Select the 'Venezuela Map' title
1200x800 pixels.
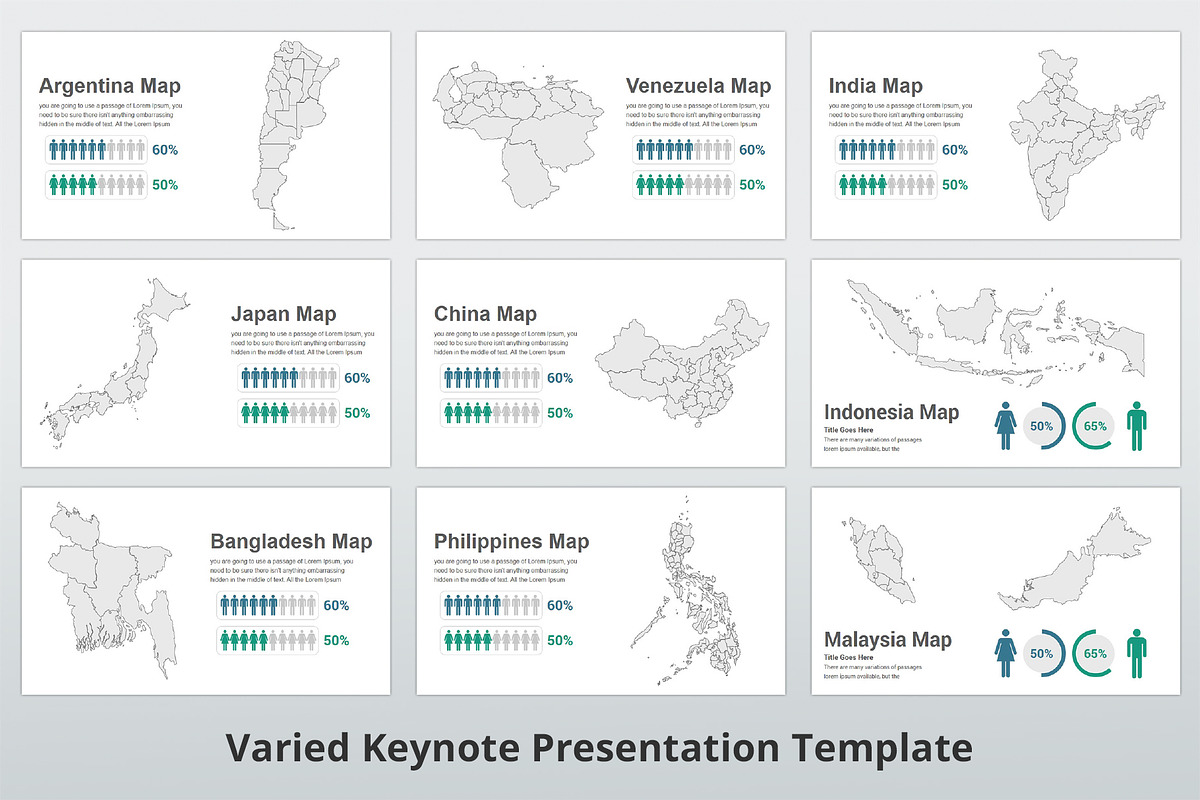(698, 86)
